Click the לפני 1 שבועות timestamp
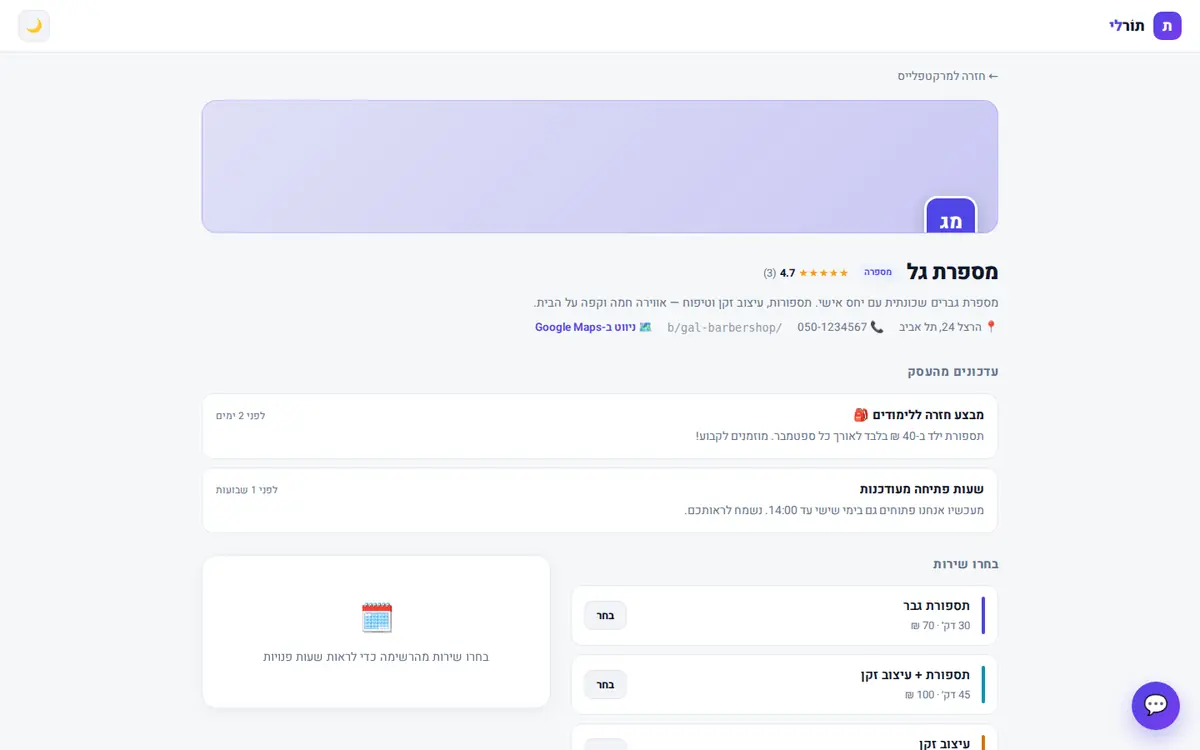Viewport: 1200px width, 750px height. pyautogui.click(x=247, y=490)
